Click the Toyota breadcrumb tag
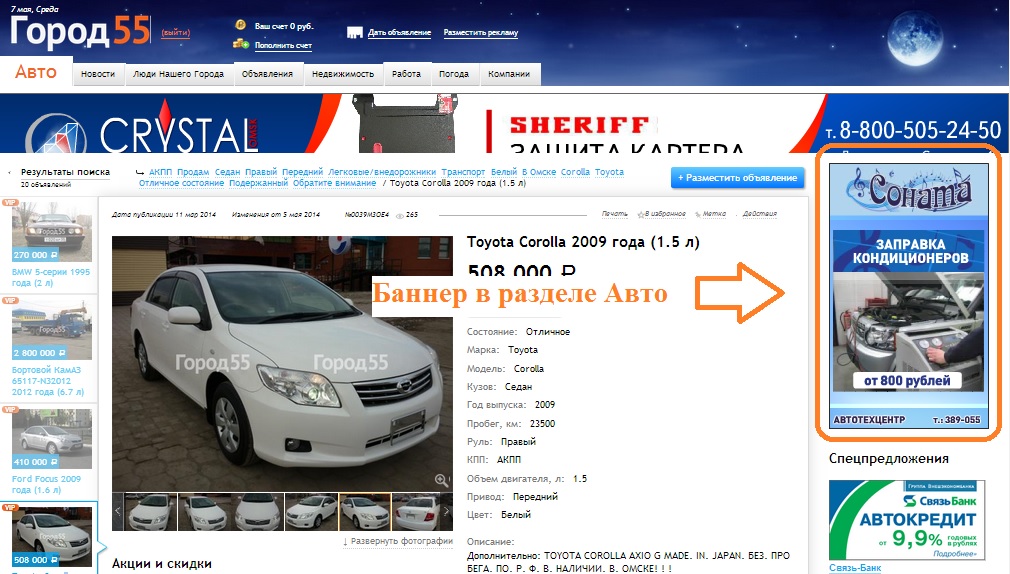 609,172
